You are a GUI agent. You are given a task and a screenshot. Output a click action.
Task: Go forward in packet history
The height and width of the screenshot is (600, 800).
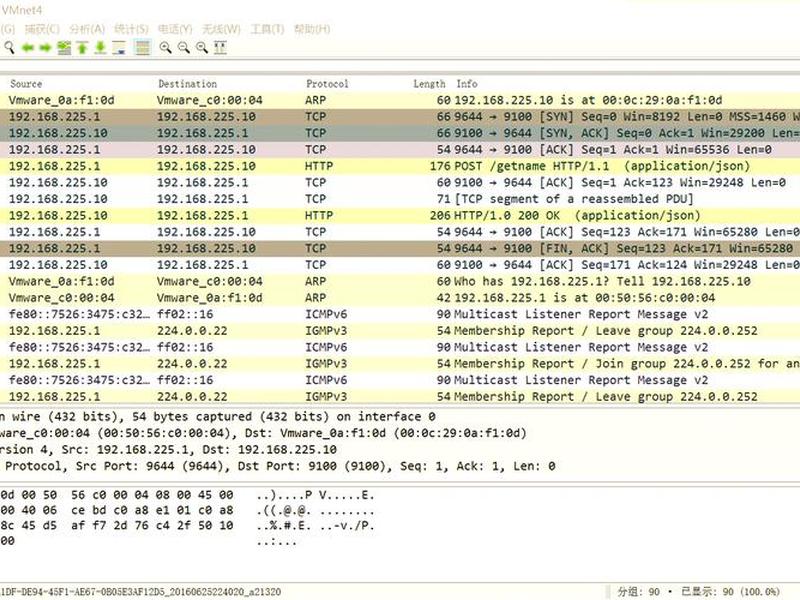click(x=45, y=48)
